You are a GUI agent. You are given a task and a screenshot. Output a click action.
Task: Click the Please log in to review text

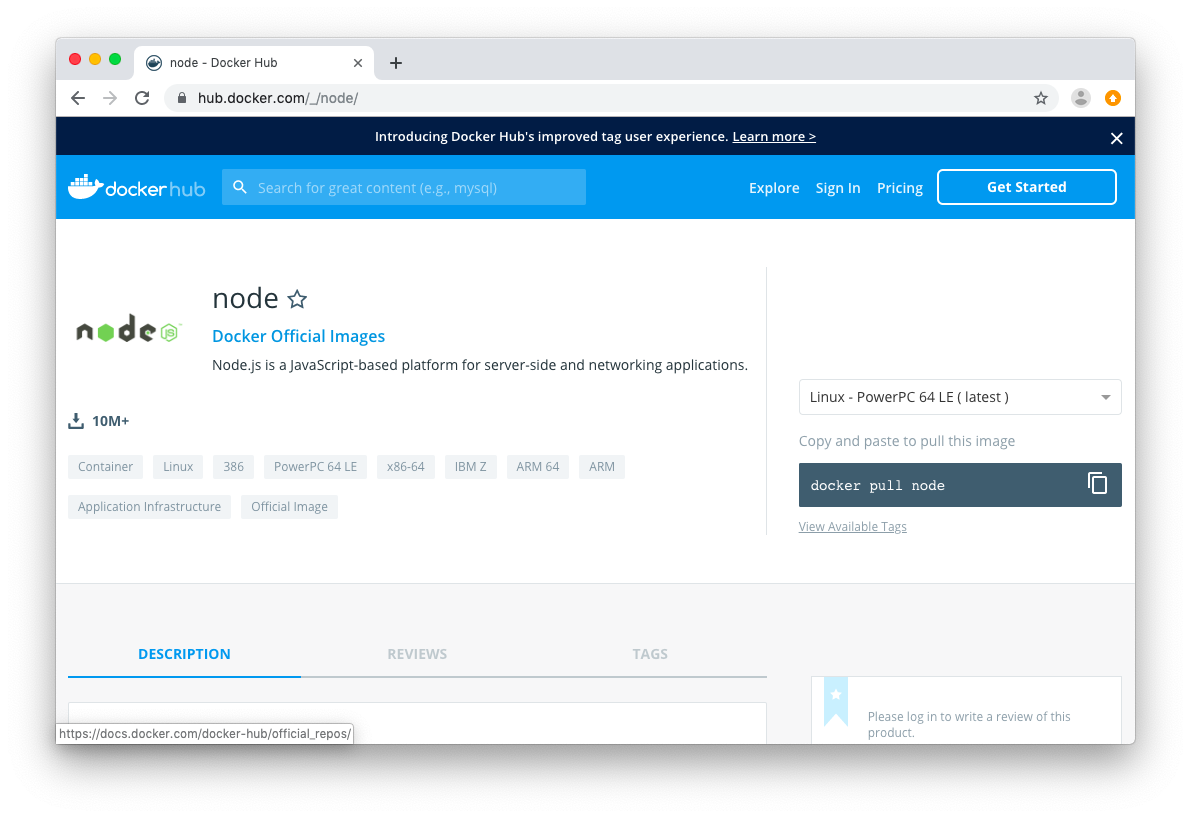click(x=968, y=725)
